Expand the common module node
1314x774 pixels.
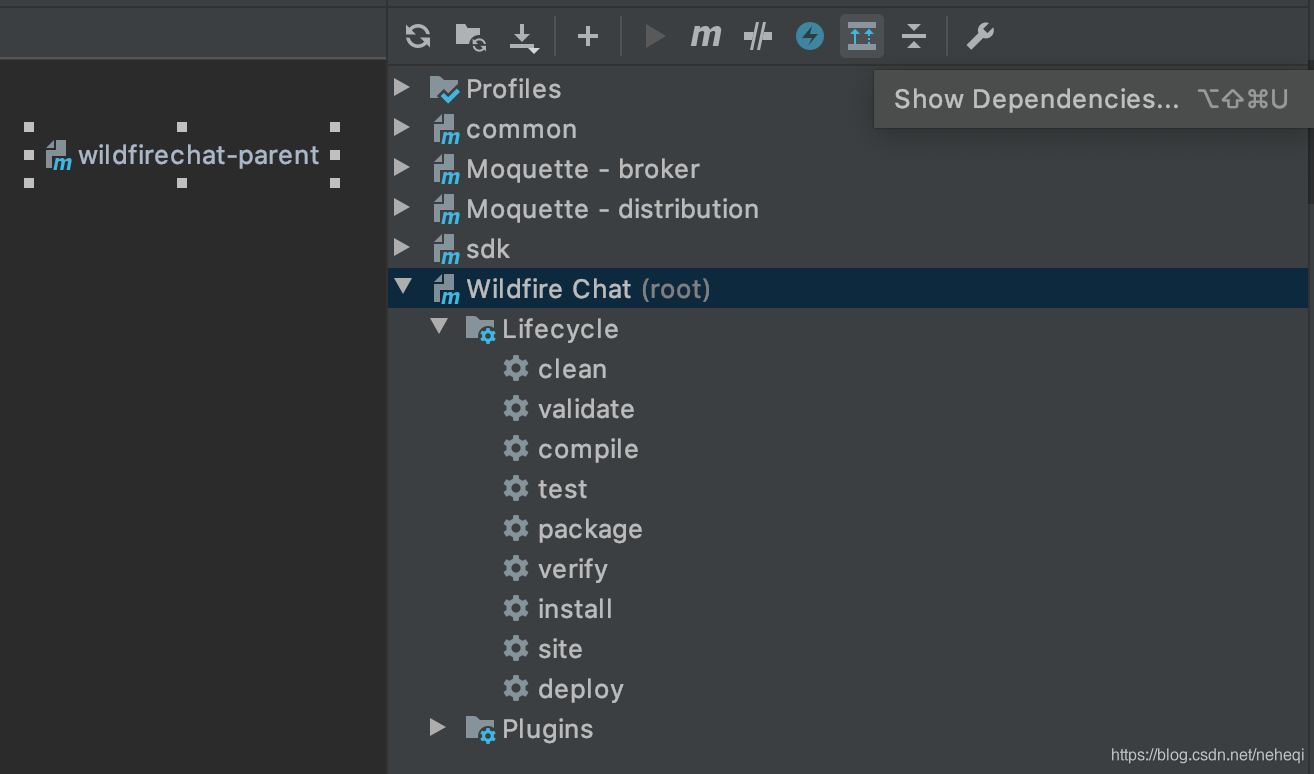(402, 128)
